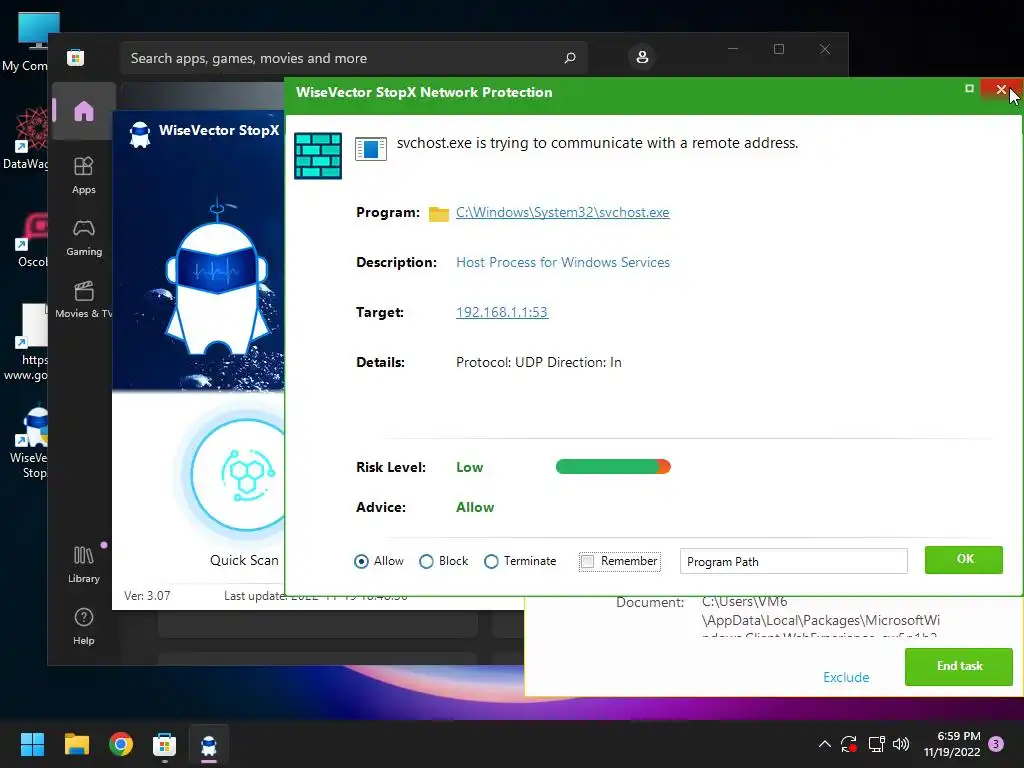This screenshot has width=1024, height=768.
Task: Click the OK button
Action: 964,560
